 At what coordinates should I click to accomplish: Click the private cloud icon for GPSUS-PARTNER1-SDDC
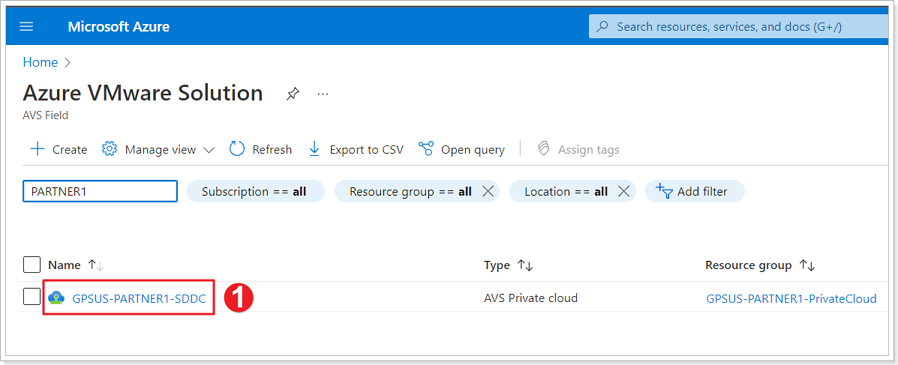(56, 297)
